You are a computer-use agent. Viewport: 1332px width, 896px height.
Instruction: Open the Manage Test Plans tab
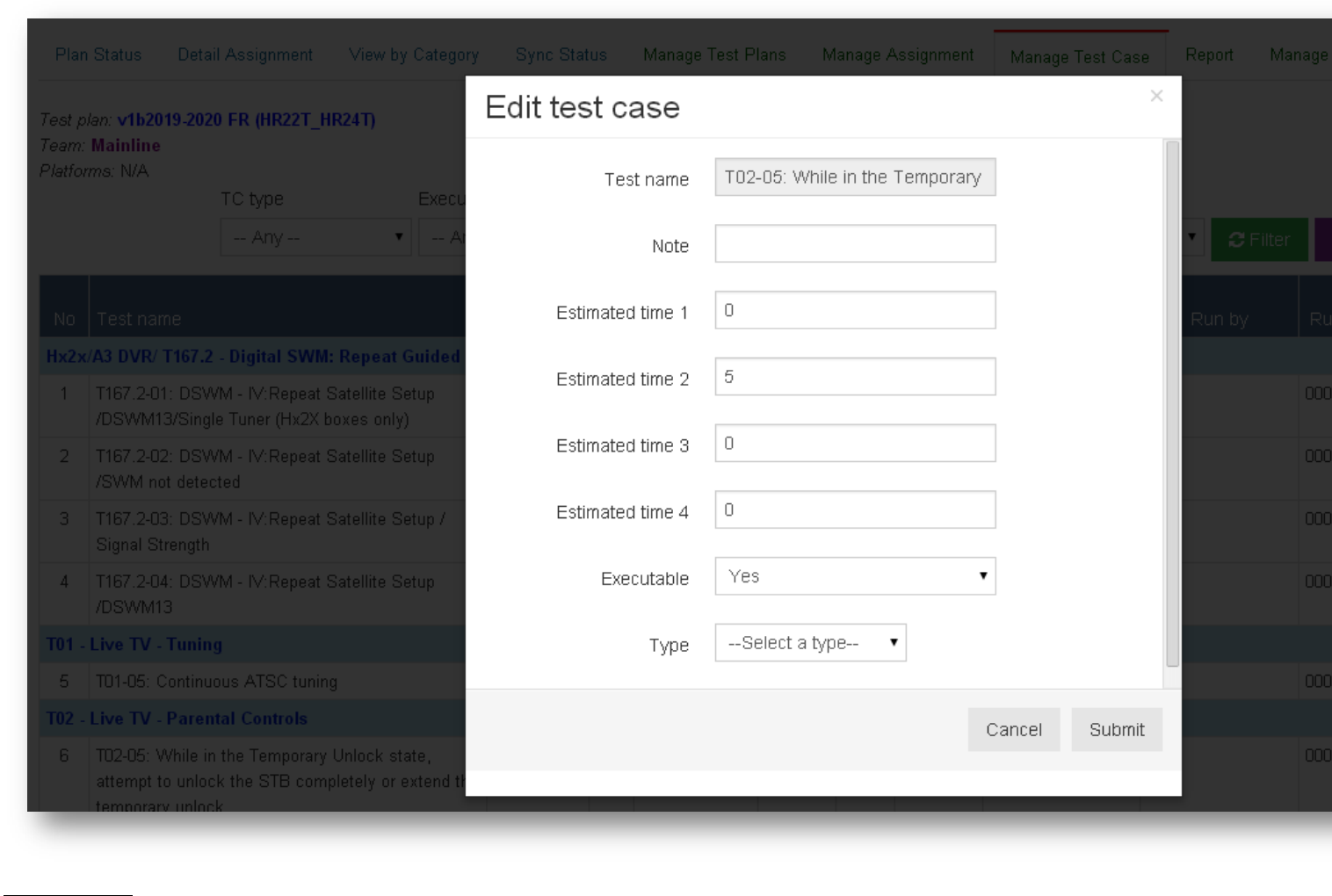click(x=714, y=54)
